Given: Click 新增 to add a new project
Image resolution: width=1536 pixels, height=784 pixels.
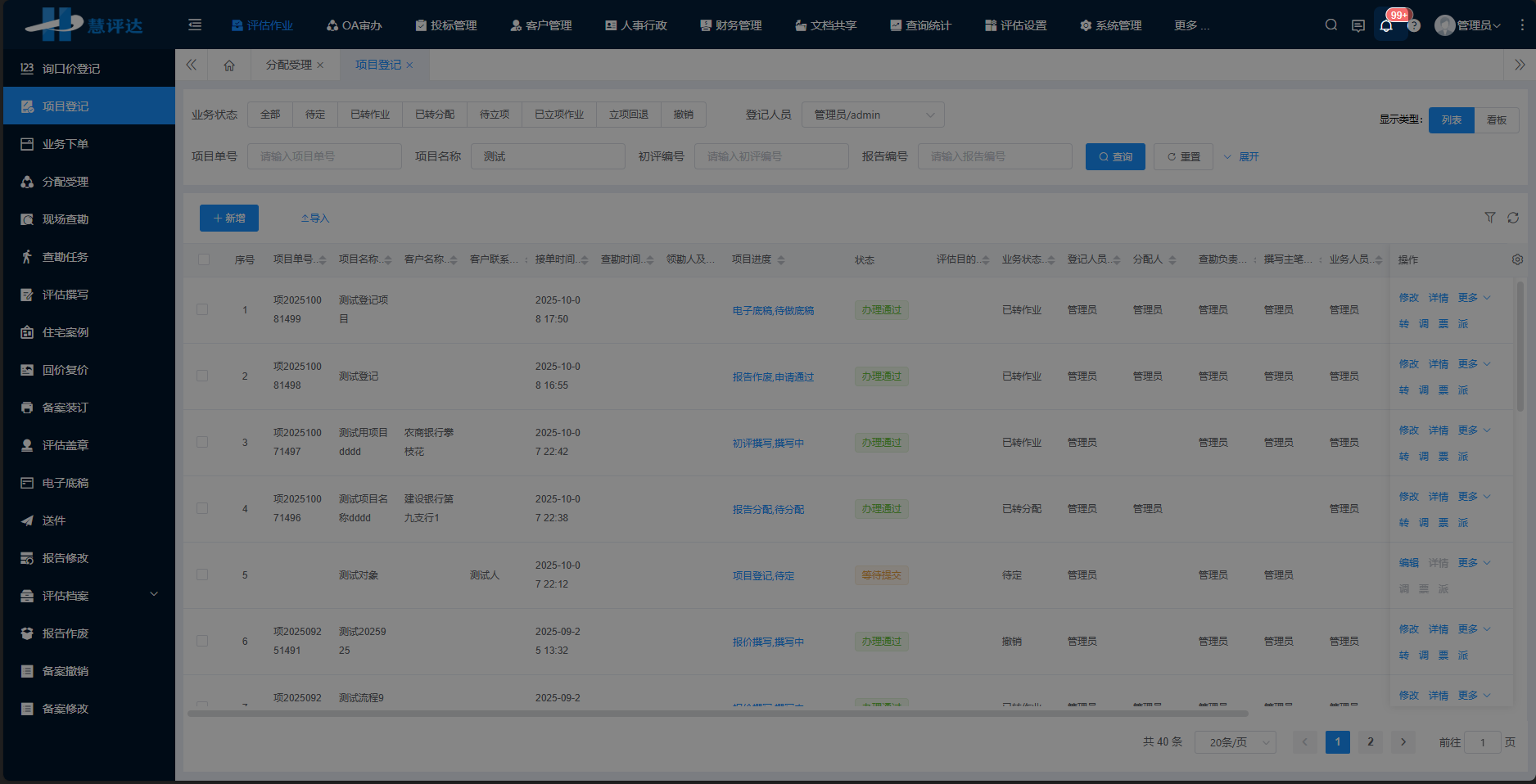Looking at the screenshot, I should tap(228, 218).
